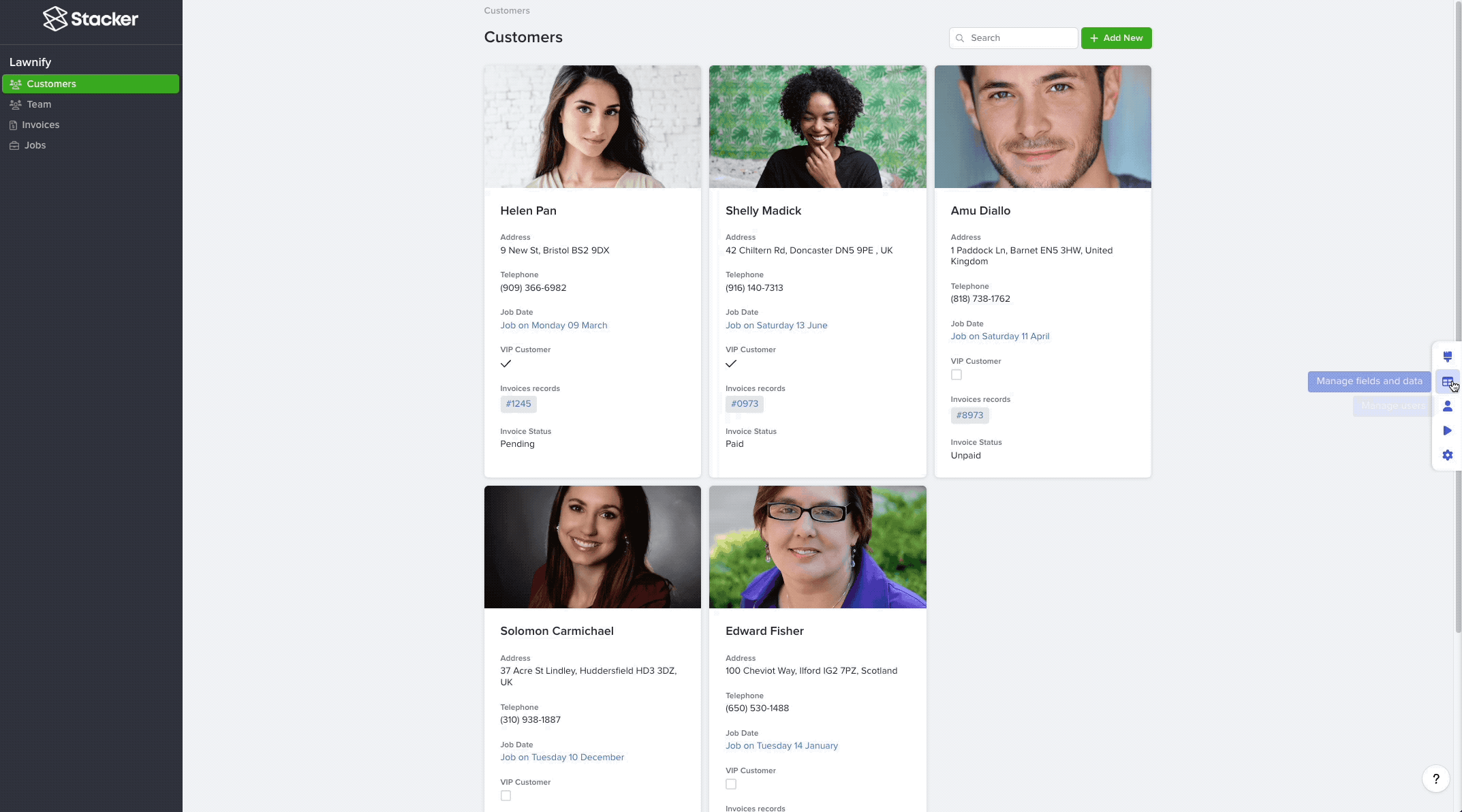The width and height of the screenshot is (1462, 812).
Task: Click Solomon Carmichael profile thumbnail
Action: point(591,546)
